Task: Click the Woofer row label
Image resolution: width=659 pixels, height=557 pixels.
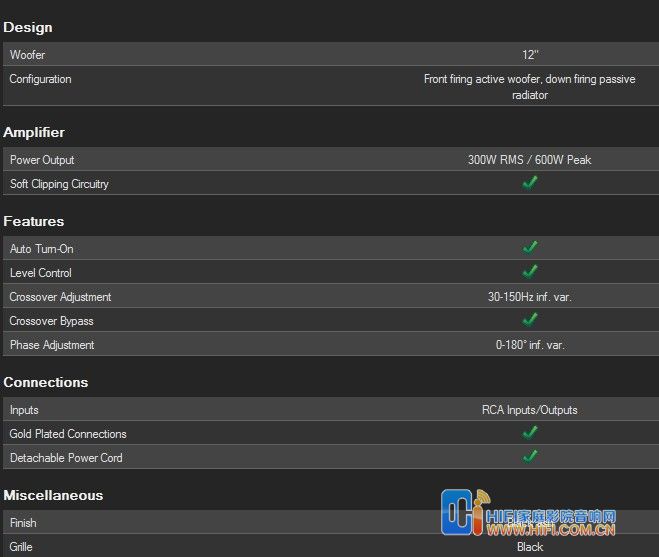Action: point(27,55)
